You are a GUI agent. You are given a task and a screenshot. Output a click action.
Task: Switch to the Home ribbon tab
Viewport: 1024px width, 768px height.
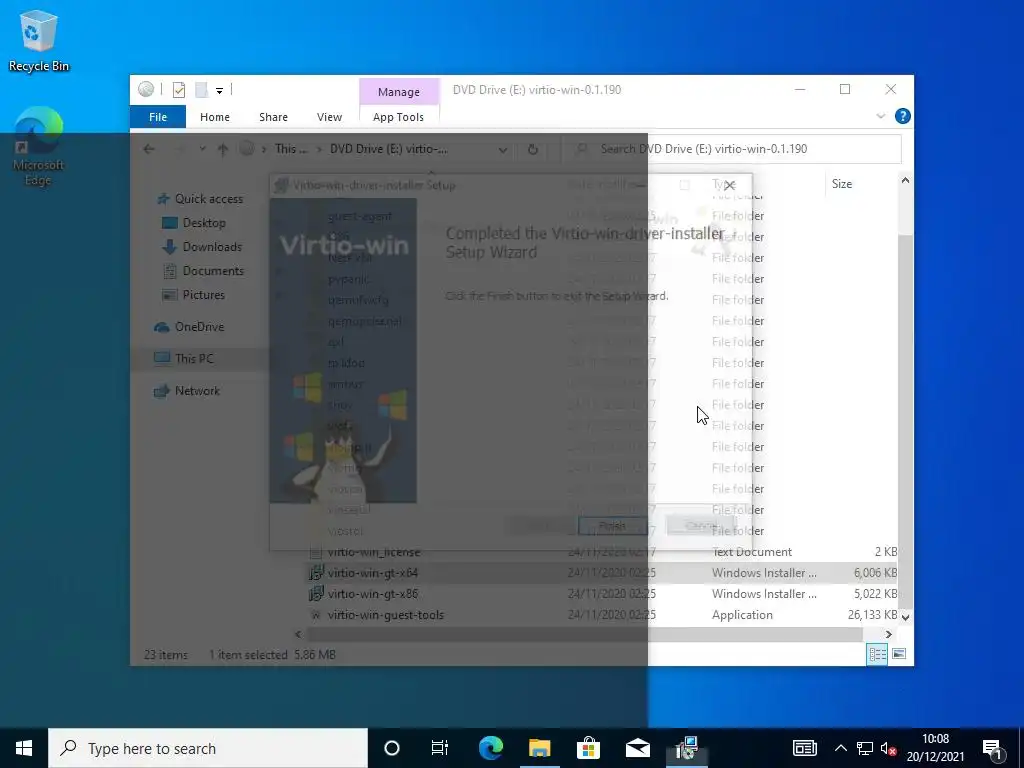point(215,117)
